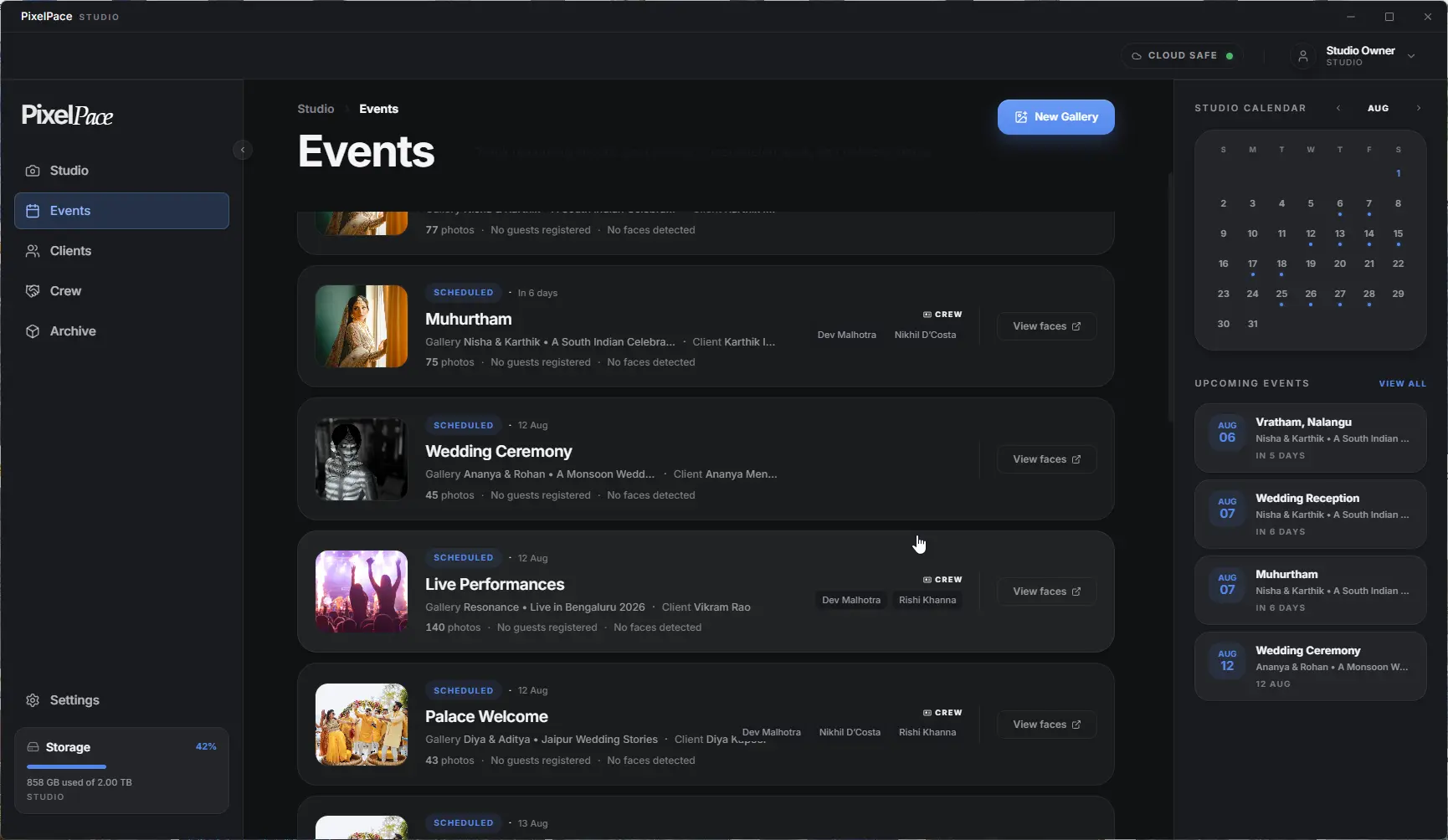The width and height of the screenshot is (1448, 840).
Task: Click the Cloud Safe status indicator
Action: (1182, 56)
